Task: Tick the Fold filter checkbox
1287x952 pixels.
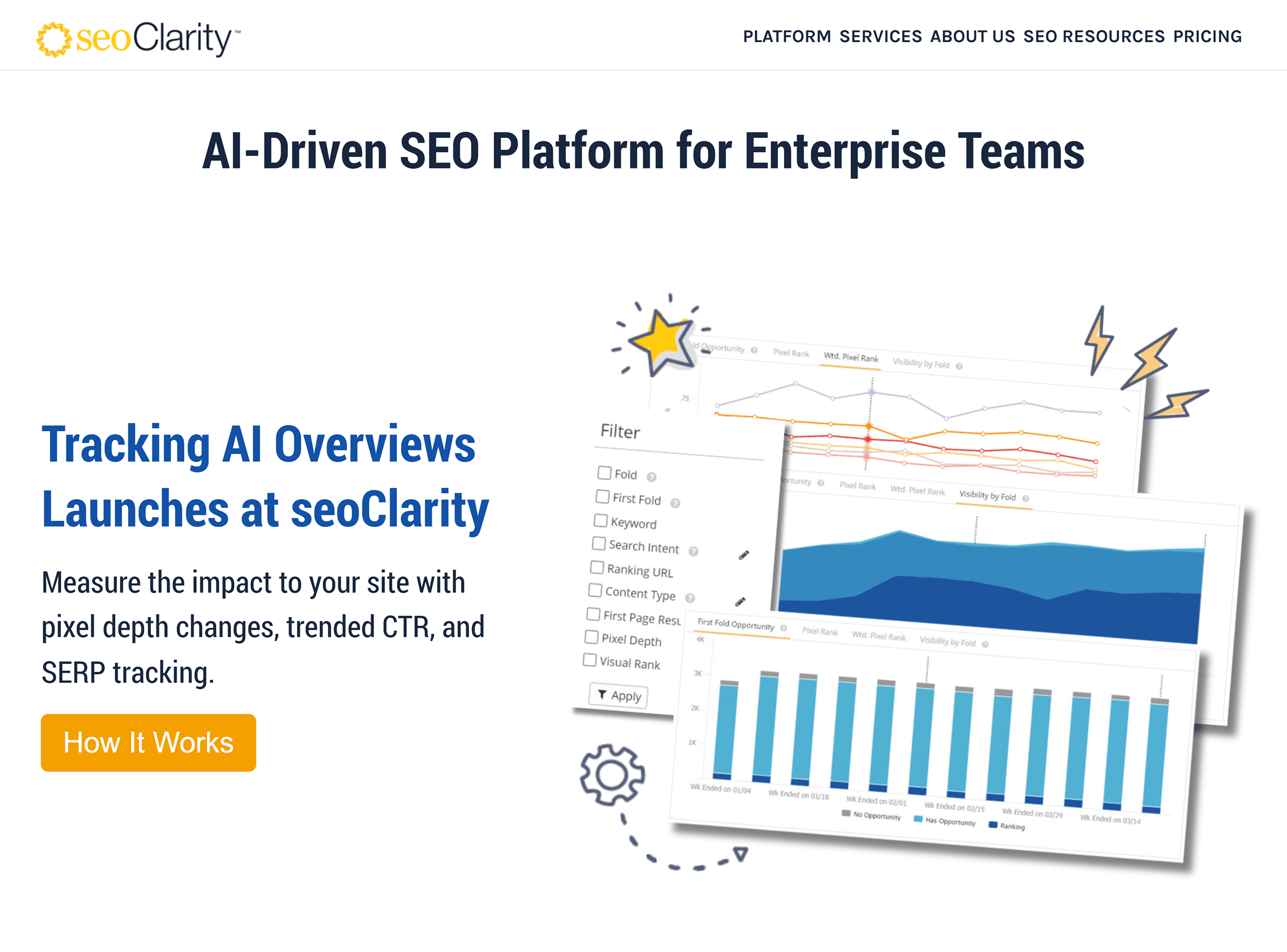Action: tap(604, 472)
